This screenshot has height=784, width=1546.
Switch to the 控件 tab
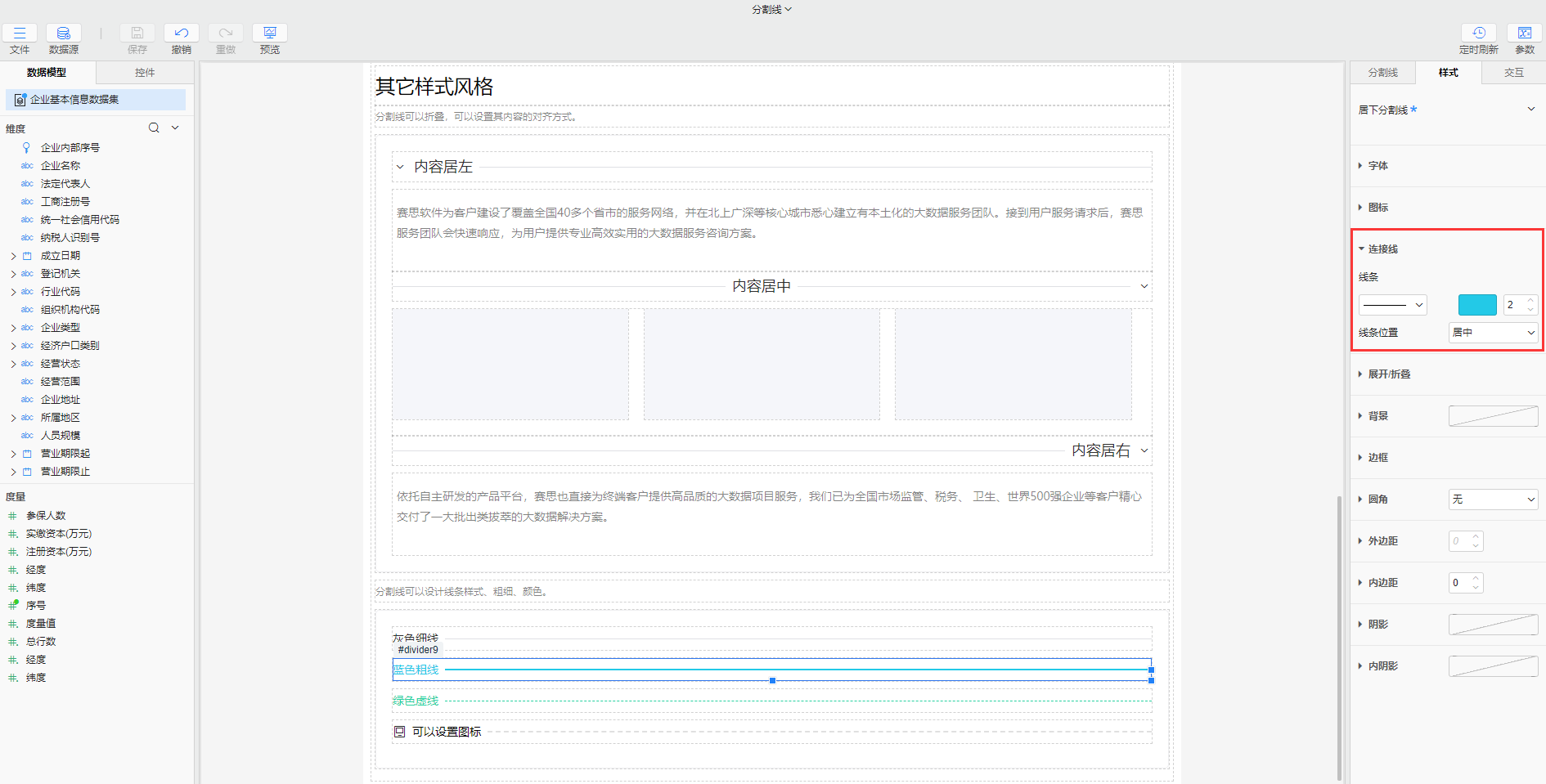point(145,73)
